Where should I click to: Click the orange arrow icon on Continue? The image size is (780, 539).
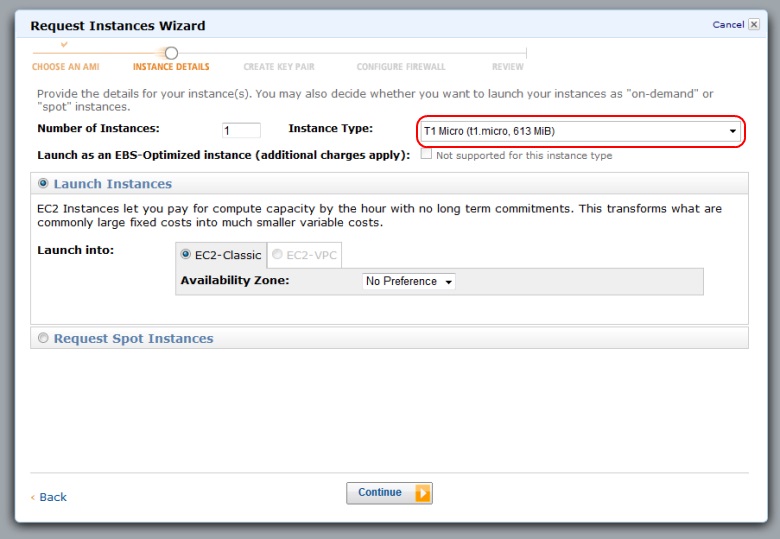pos(423,493)
